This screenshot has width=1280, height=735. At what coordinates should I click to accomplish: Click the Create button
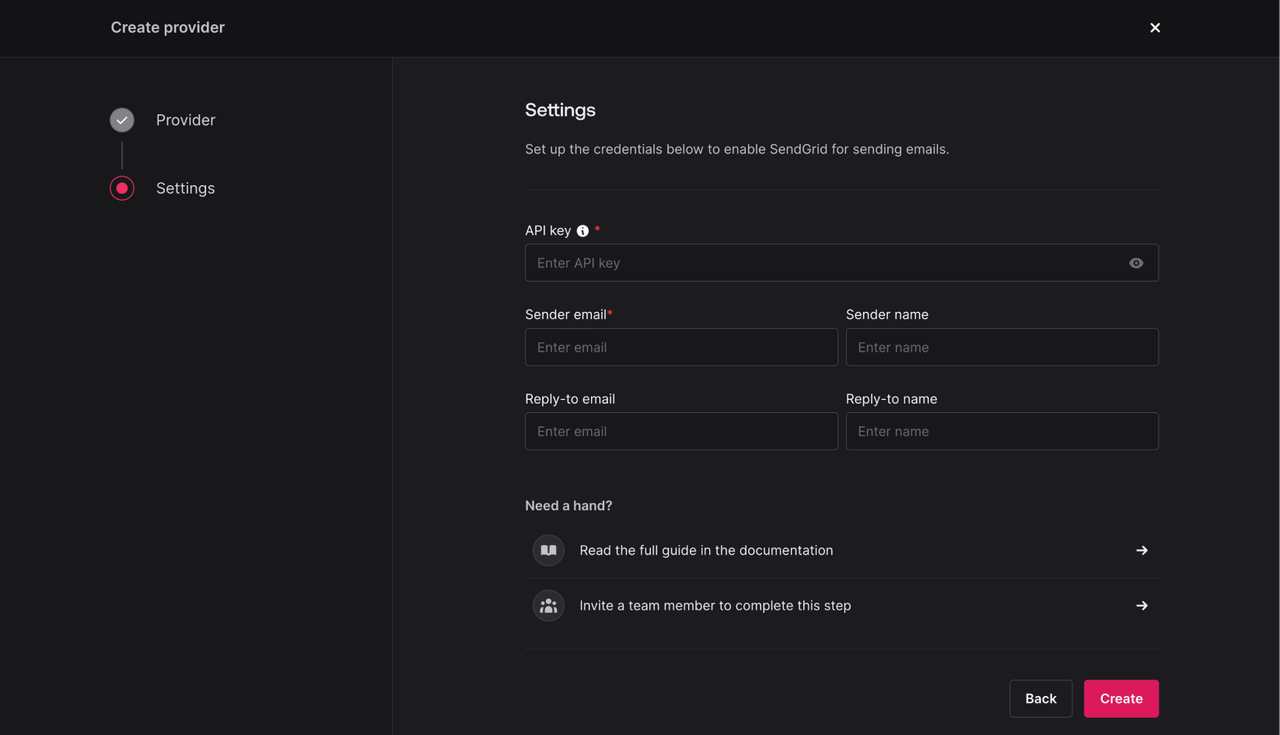pyautogui.click(x=1121, y=698)
